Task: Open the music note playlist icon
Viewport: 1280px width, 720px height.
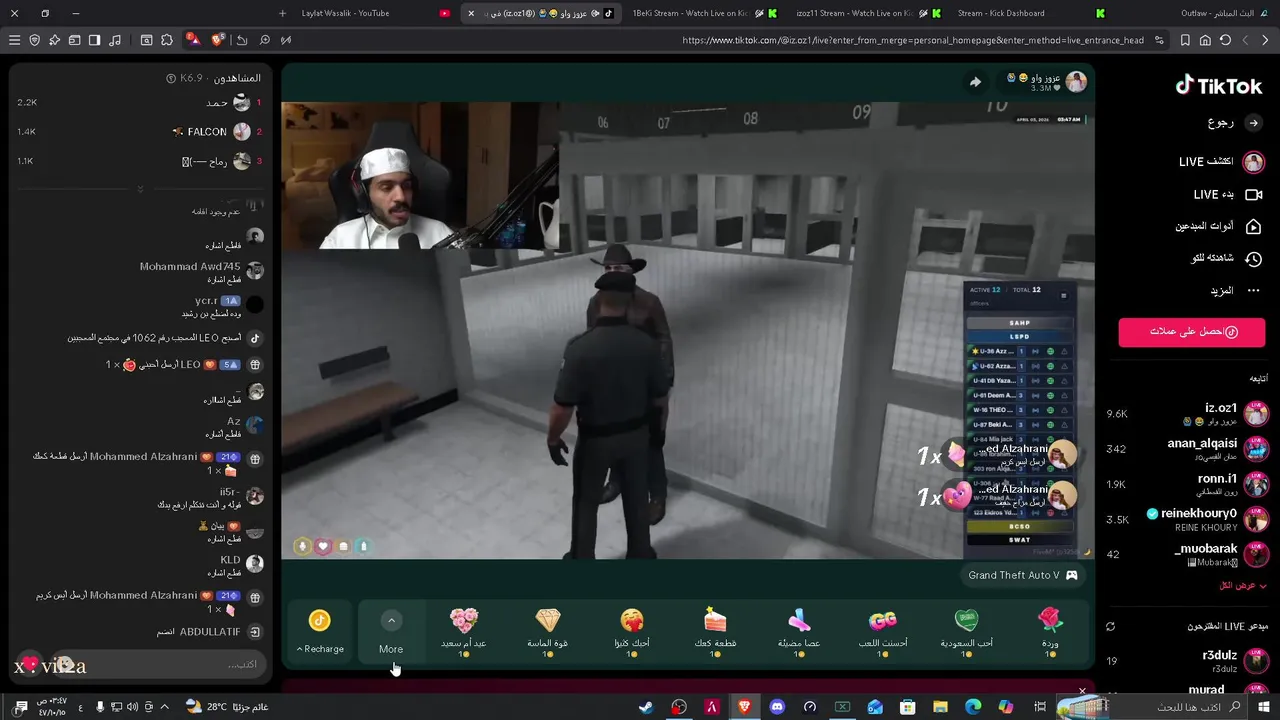Action: click(x=114, y=40)
